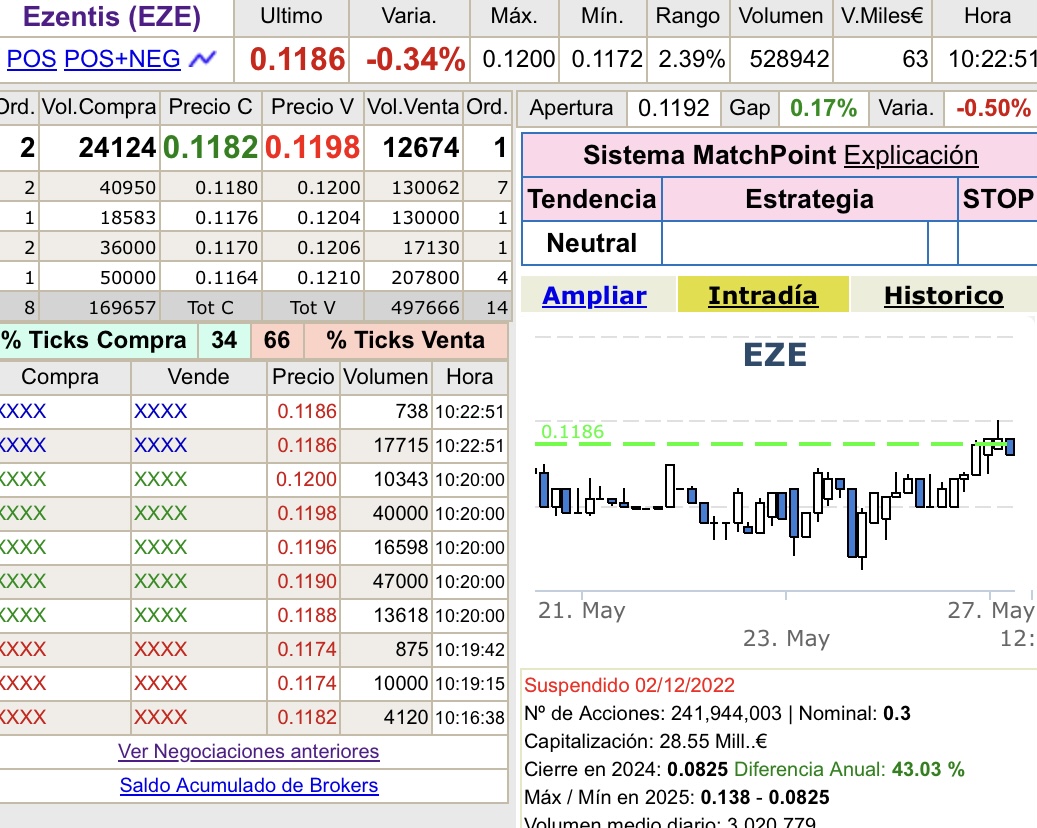The width and height of the screenshot is (1037, 828).
Task: Switch to the Intradía chart tab
Action: tap(763, 296)
